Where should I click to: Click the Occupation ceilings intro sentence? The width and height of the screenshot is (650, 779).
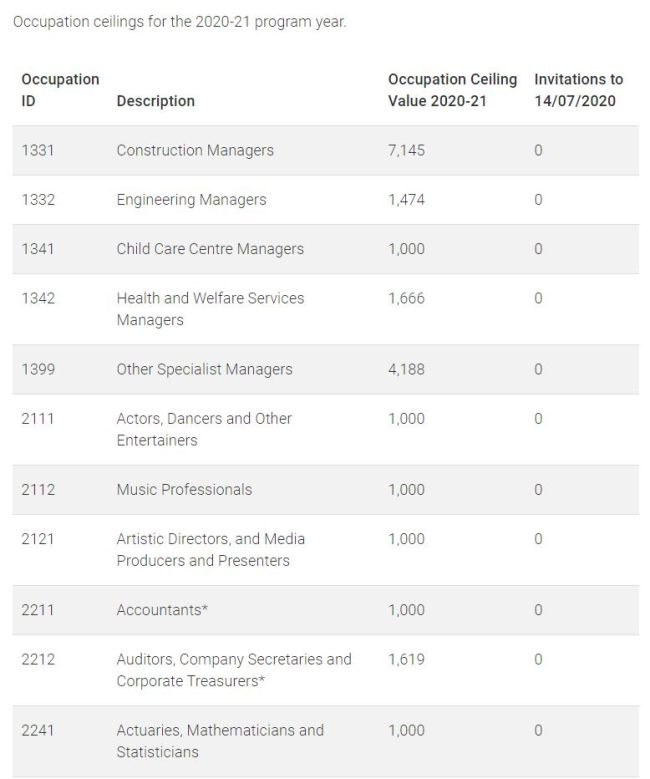179,22
